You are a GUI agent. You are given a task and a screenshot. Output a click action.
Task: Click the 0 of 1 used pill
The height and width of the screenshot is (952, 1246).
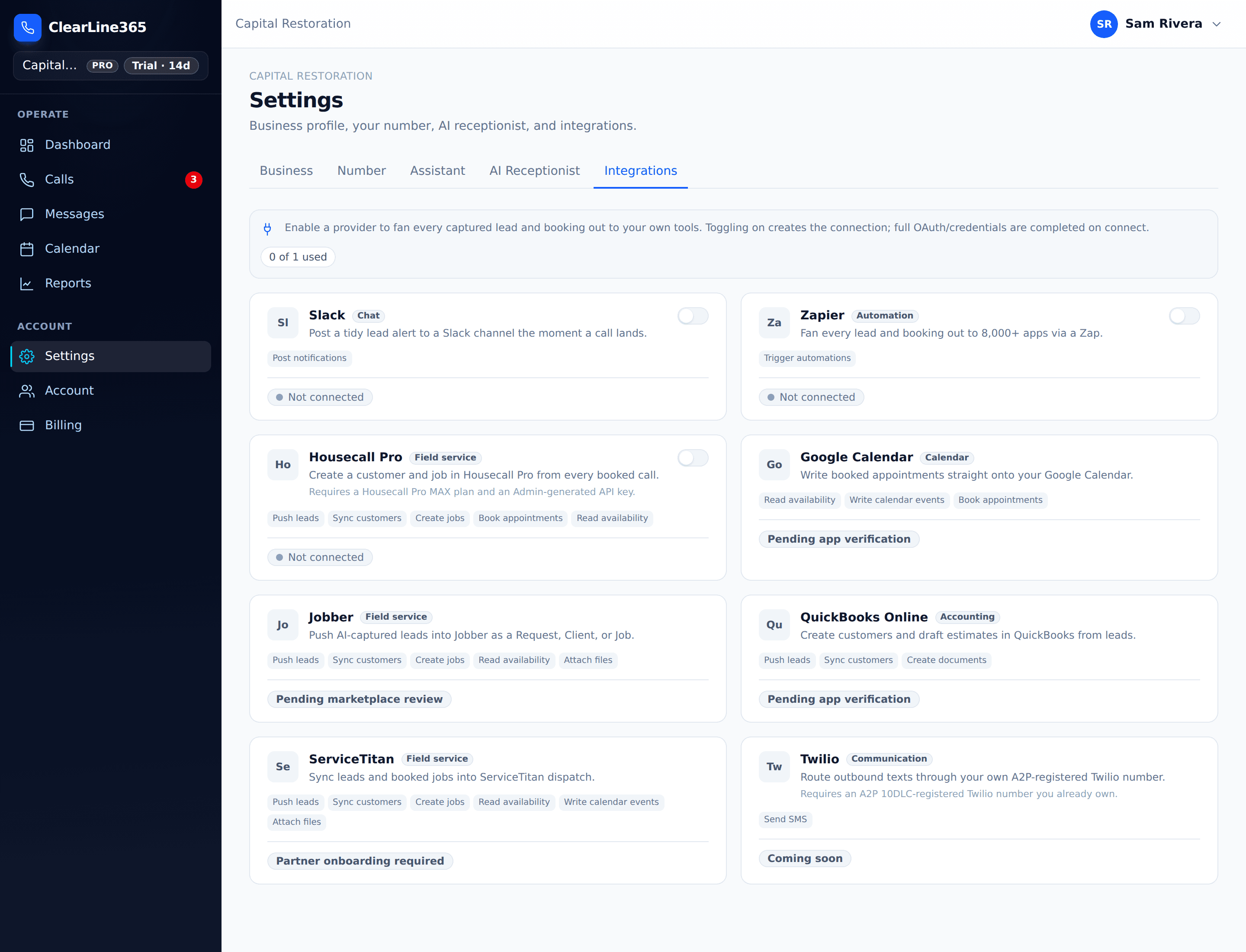tap(298, 257)
